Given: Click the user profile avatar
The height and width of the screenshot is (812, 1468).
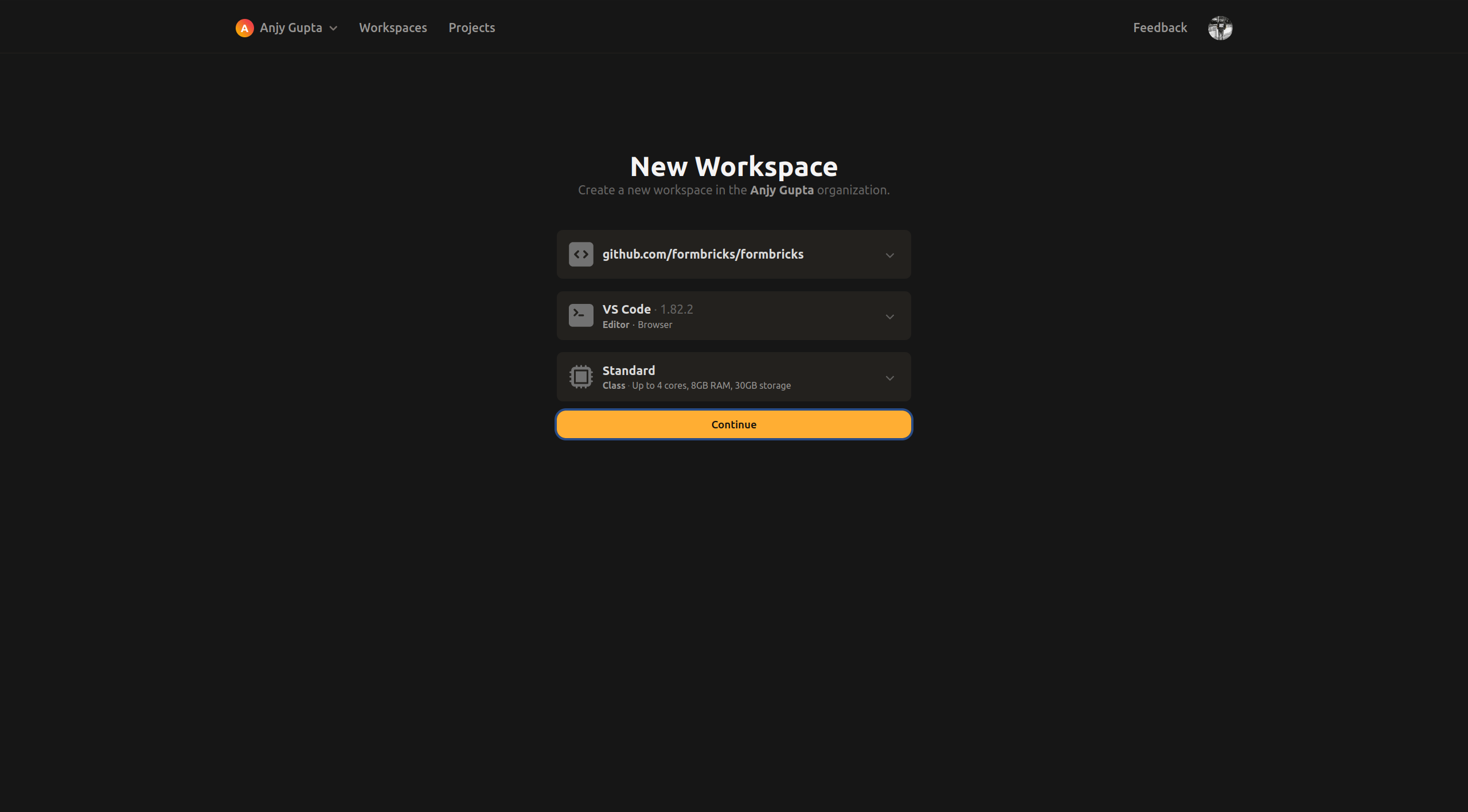Looking at the screenshot, I should [1220, 28].
